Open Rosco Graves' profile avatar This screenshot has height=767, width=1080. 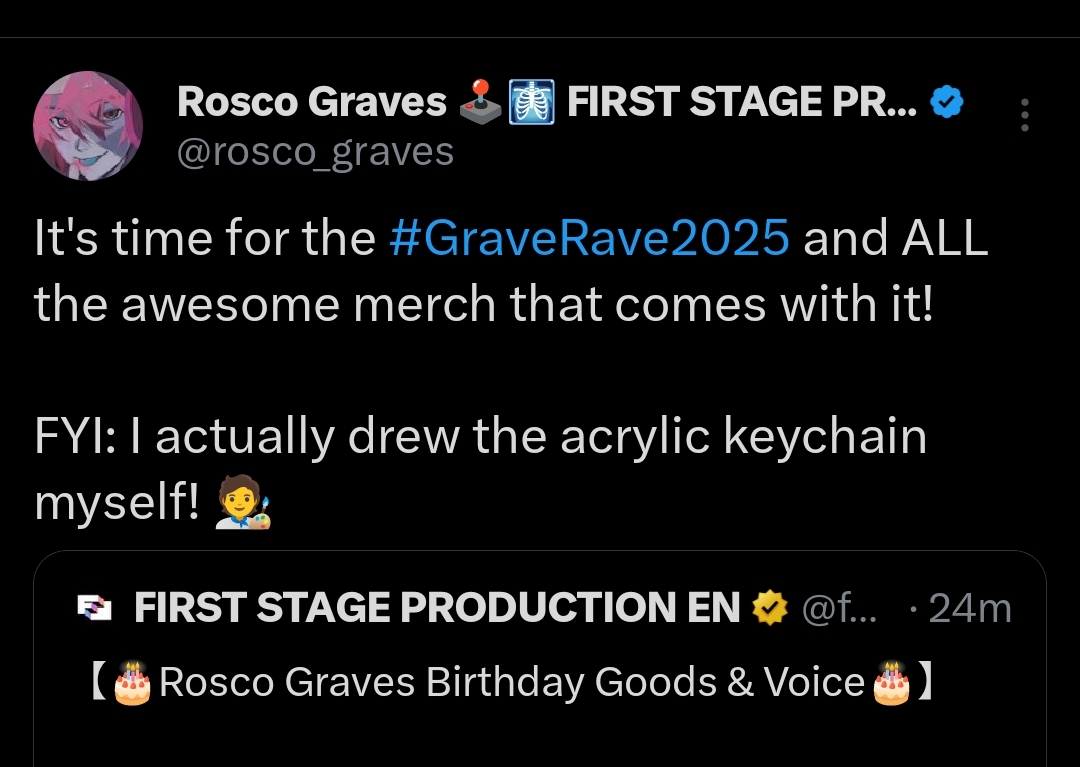click(x=88, y=126)
